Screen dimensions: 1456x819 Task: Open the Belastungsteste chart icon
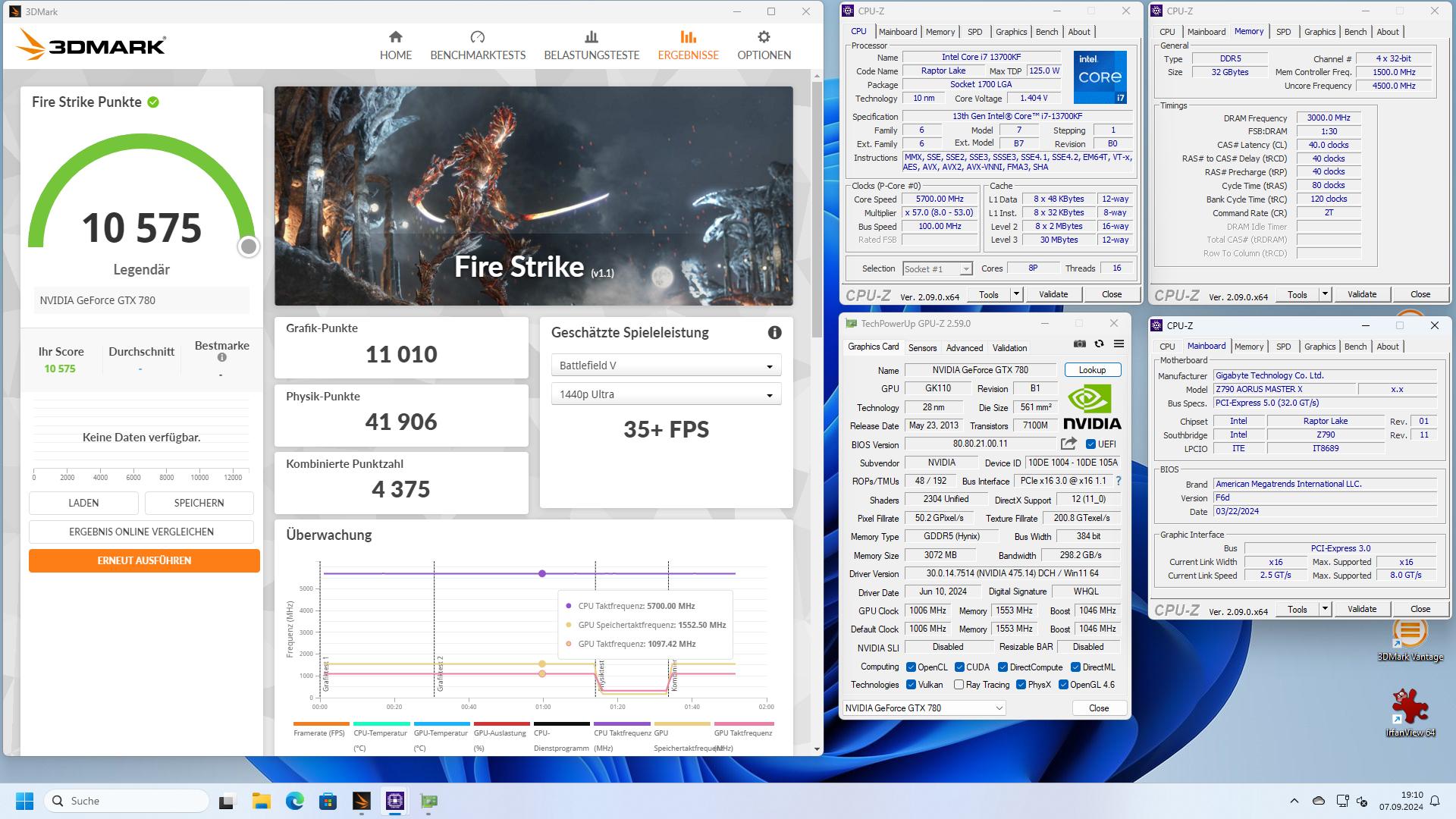591,36
